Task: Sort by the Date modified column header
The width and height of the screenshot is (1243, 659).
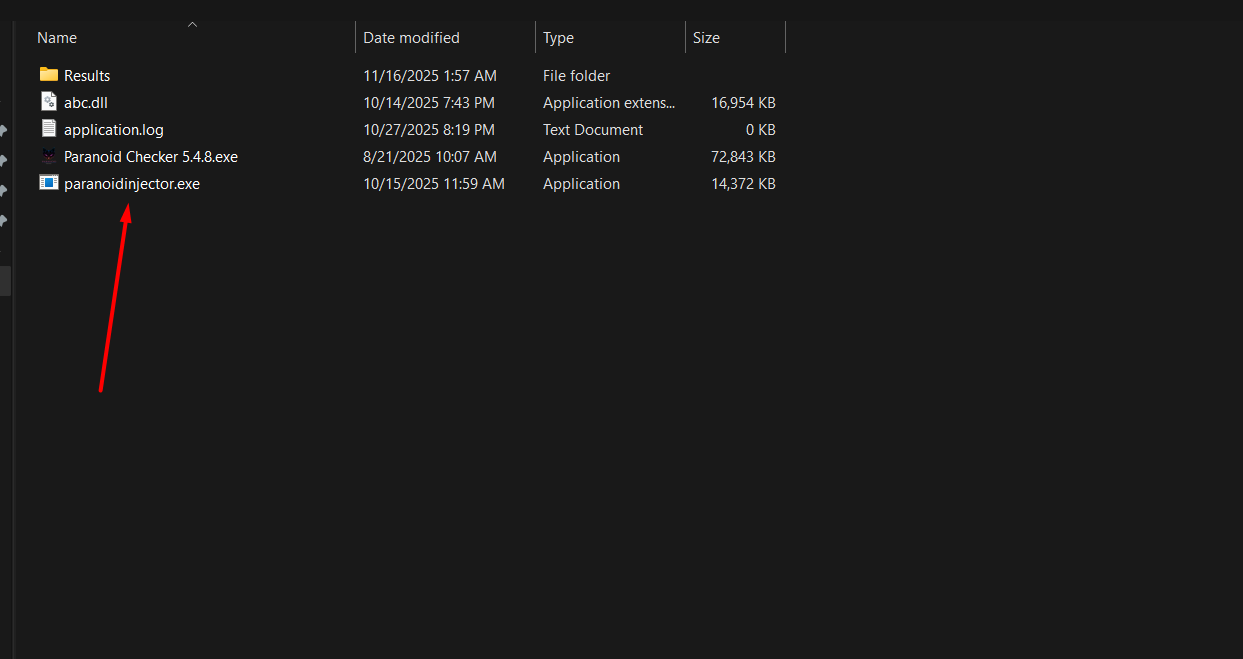Action: tap(411, 38)
